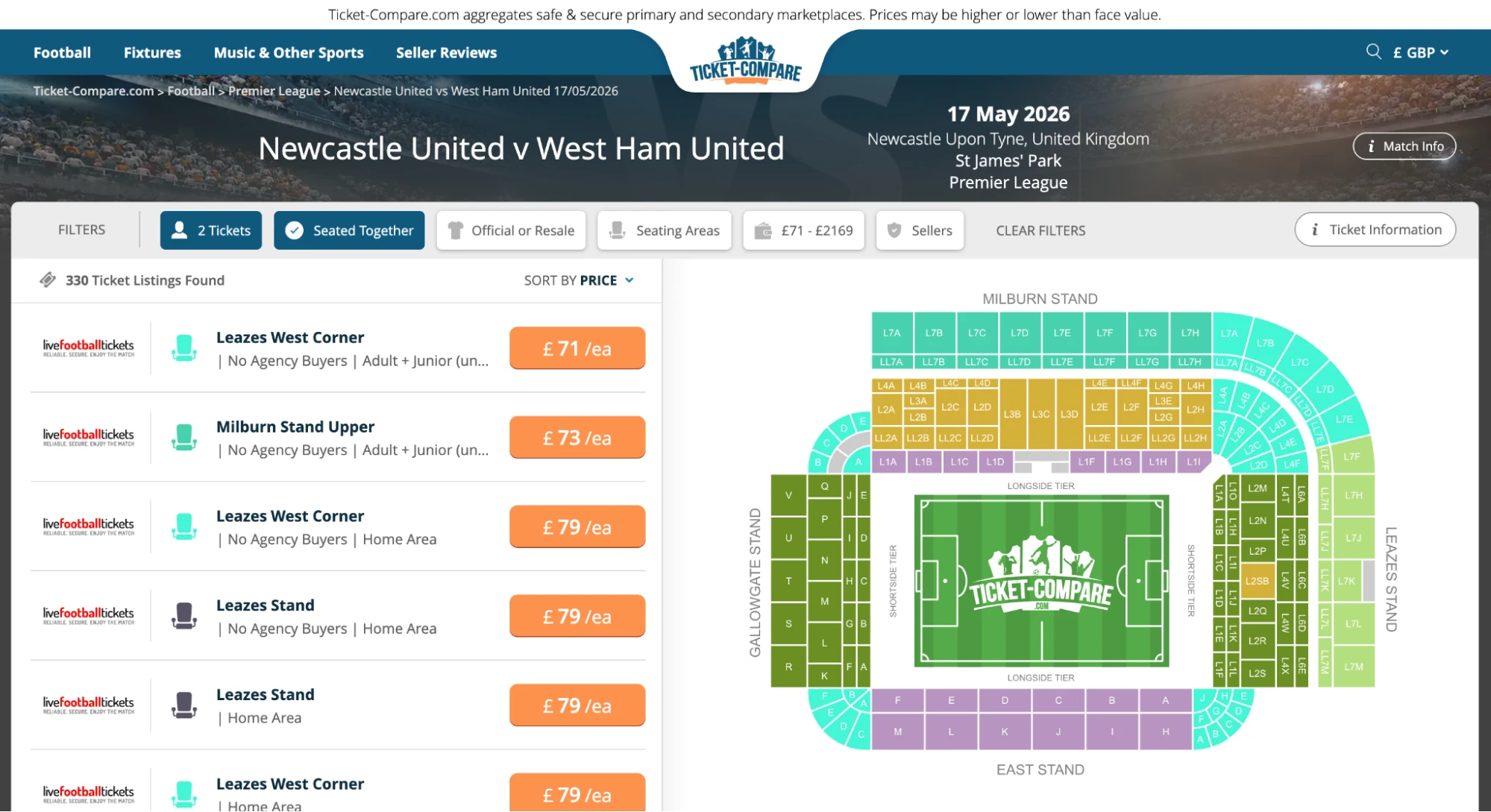Open the Premier League breadcrumb link

click(274, 91)
